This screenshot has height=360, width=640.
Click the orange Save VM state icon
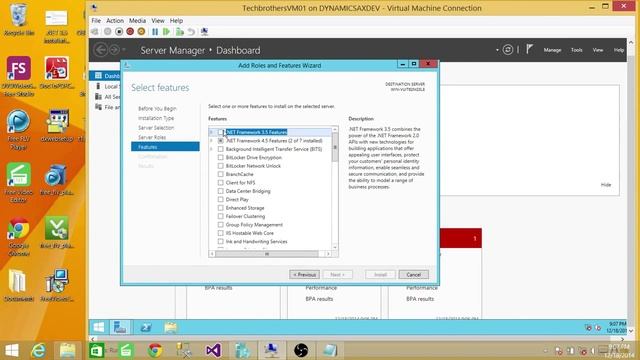141,32
